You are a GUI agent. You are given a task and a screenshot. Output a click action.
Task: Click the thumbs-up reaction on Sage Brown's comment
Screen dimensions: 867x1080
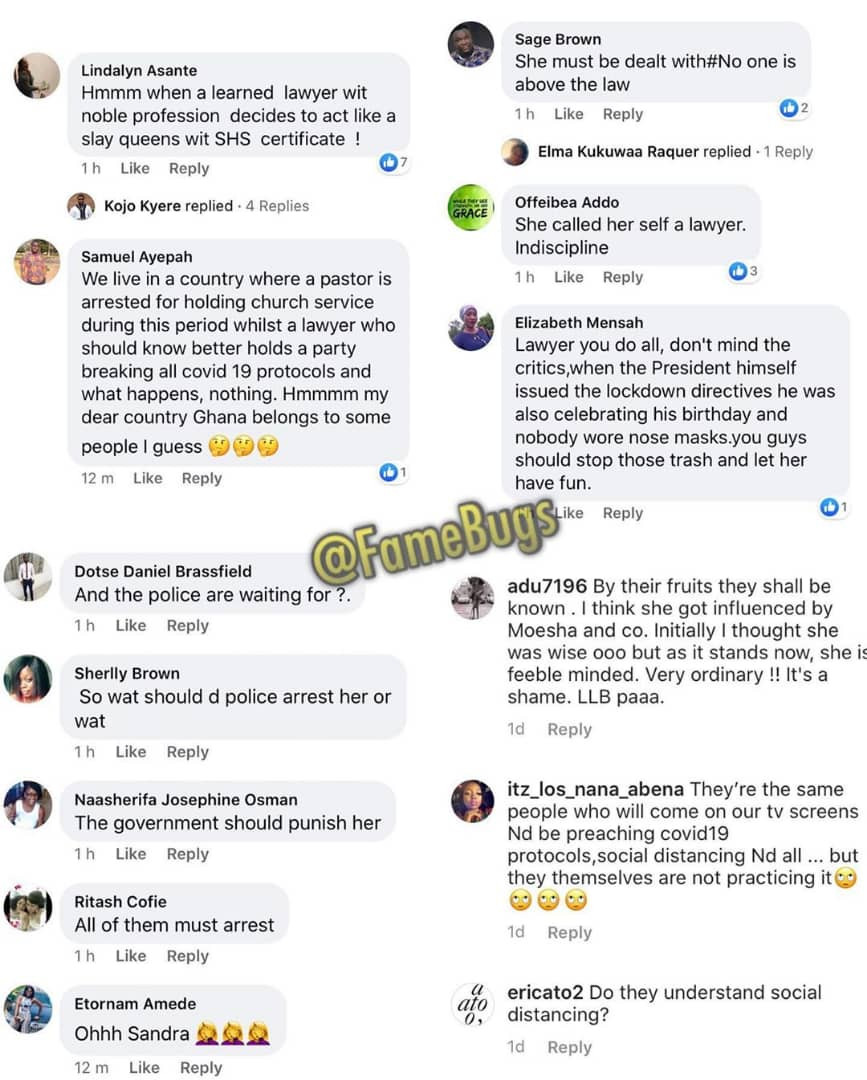tap(788, 107)
